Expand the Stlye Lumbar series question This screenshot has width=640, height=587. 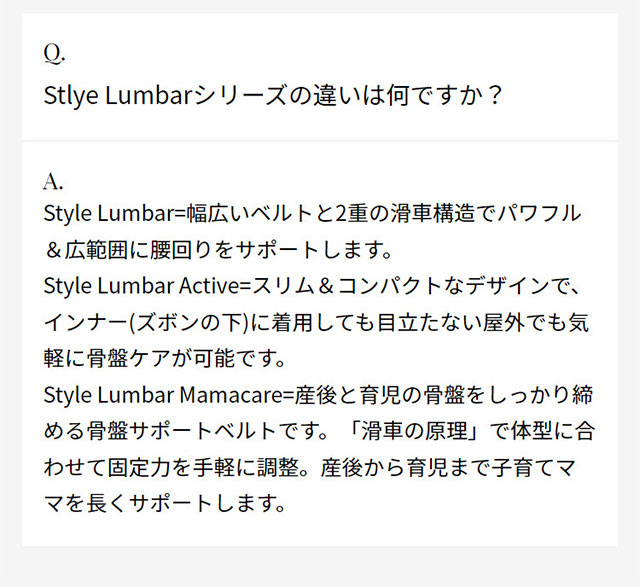pos(272,95)
